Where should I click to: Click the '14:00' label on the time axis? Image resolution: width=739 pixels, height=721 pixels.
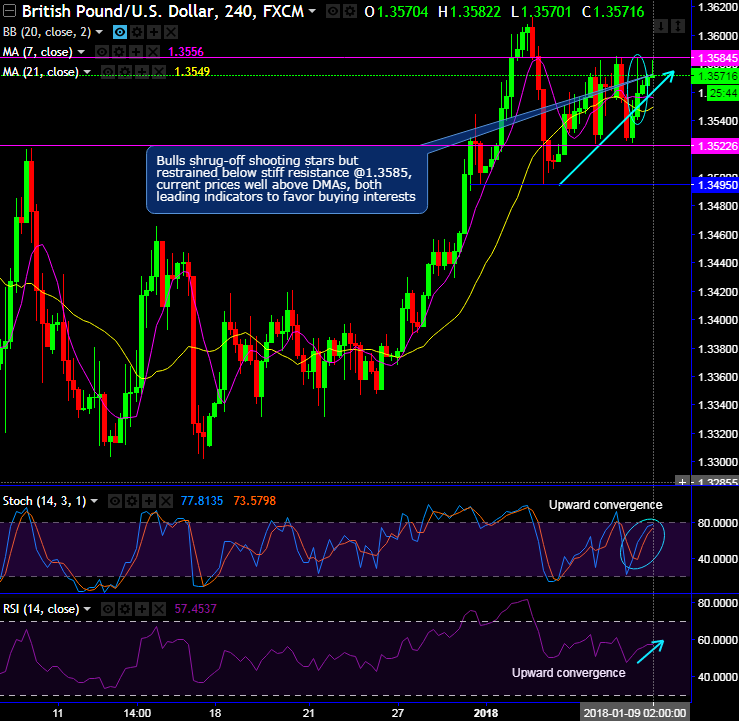[x=137, y=713]
